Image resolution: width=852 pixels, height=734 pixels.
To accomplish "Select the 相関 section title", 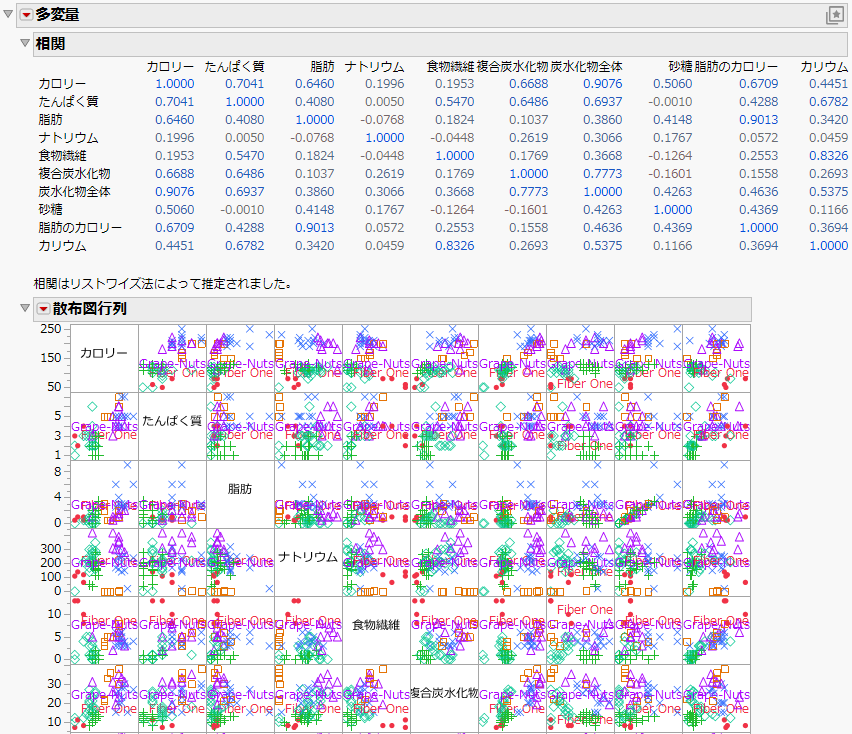I will pos(51,43).
